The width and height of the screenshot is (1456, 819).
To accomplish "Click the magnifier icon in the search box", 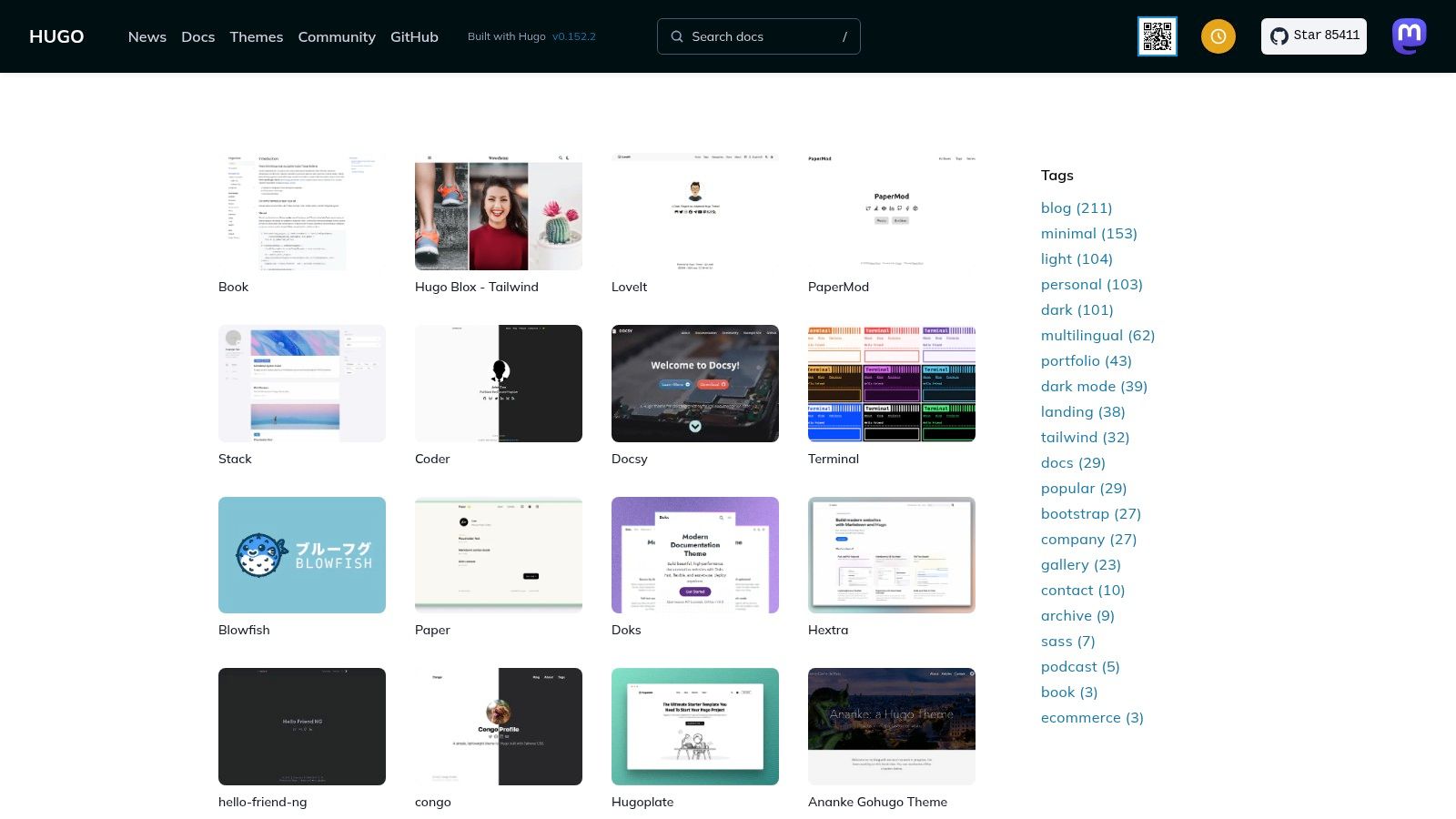I will 677,36.
